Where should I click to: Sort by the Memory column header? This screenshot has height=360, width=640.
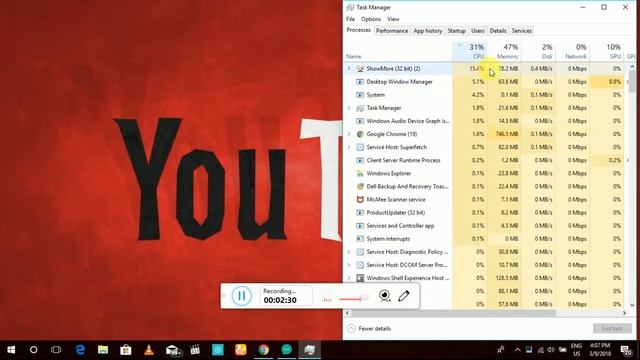tap(504, 51)
